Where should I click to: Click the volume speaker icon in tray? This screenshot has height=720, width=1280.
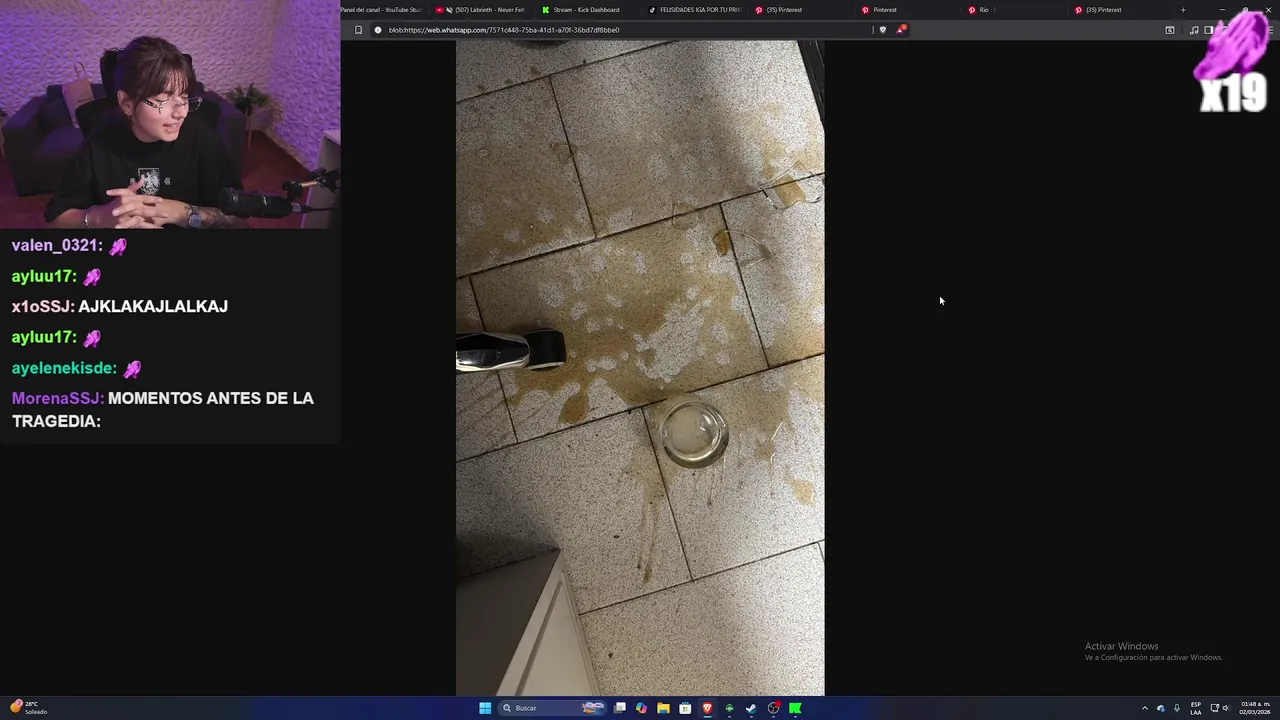(x=1226, y=708)
